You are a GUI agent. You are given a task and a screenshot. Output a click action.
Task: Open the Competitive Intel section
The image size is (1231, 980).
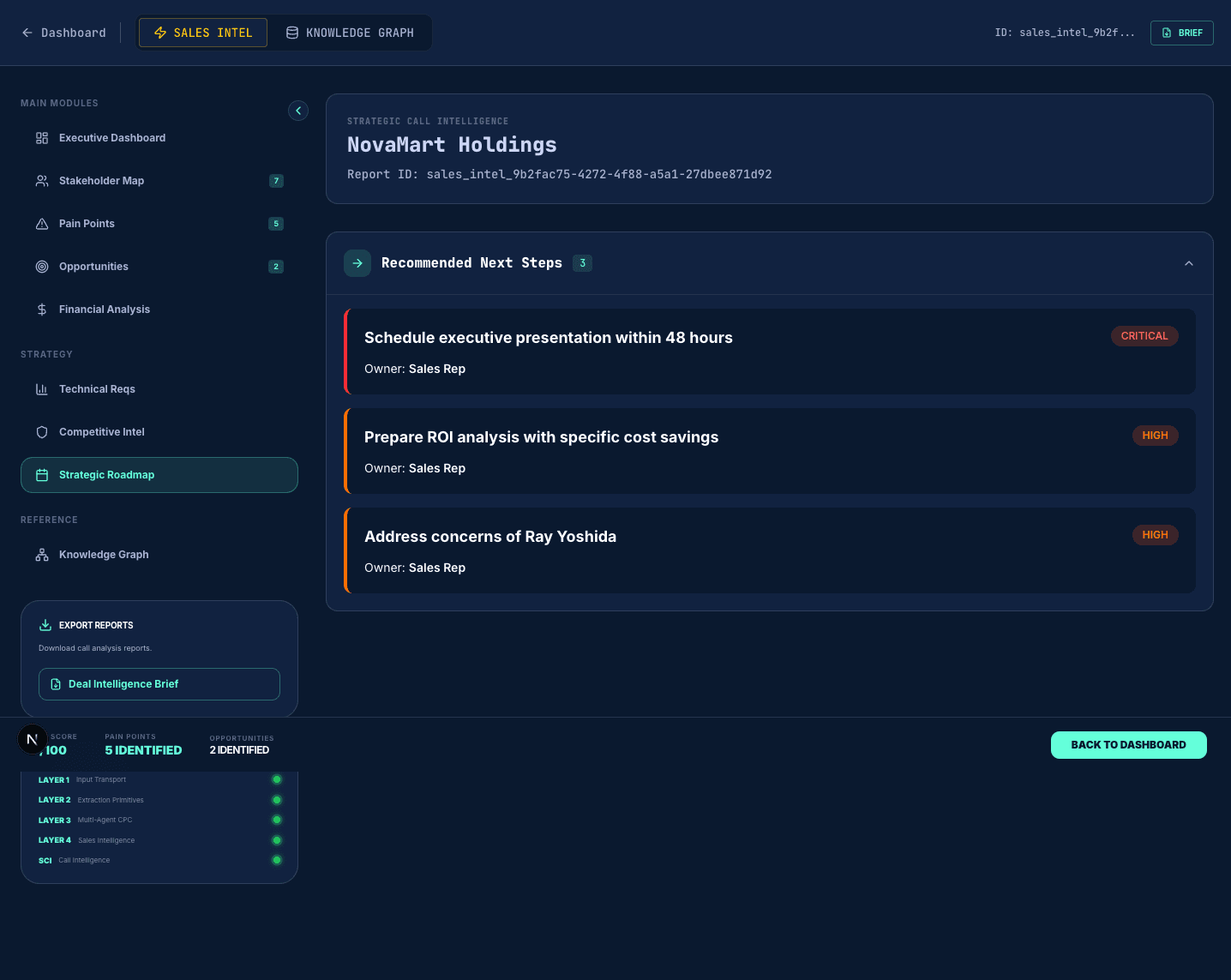point(159,432)
